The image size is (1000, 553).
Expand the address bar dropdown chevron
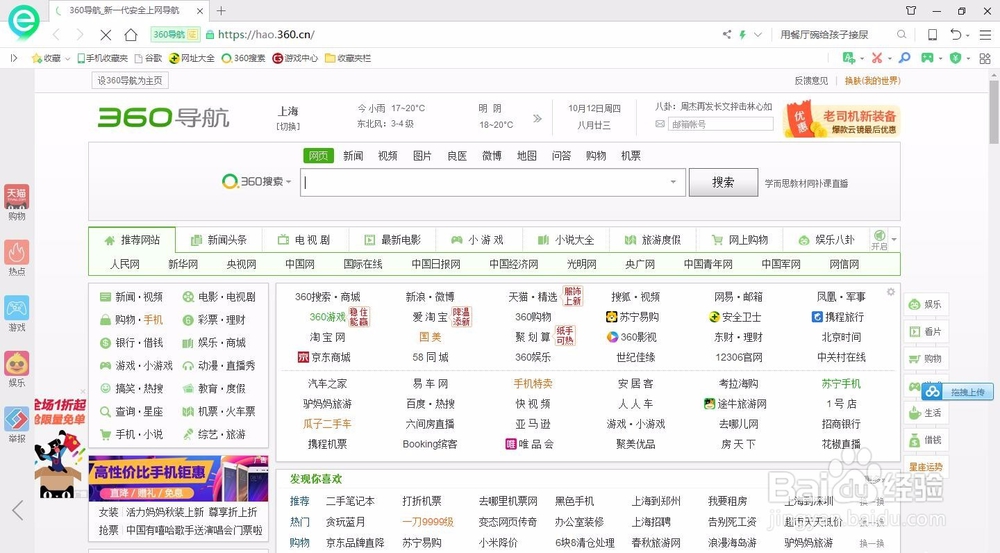coord(758,34)
